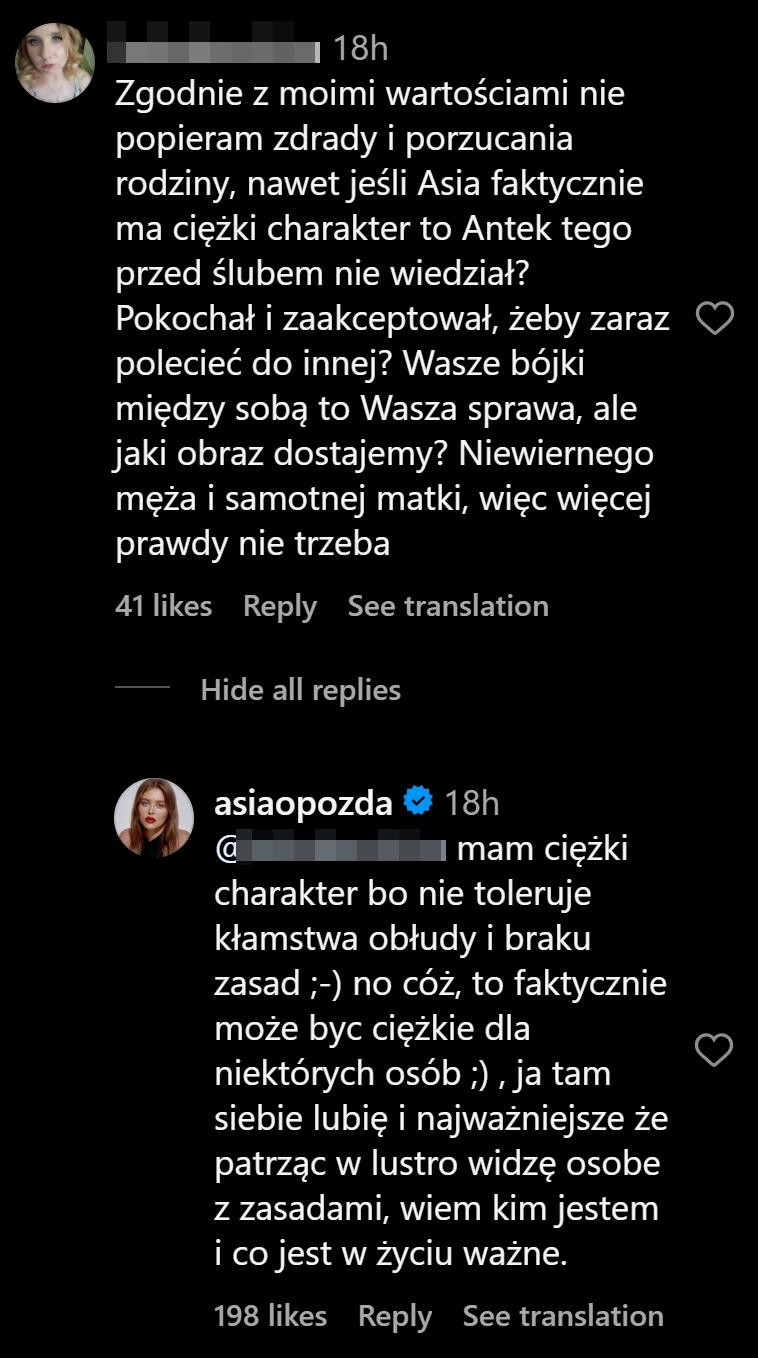View the 41 likes on the top comment
This screenshot has width=758, height=1358.
163,606
